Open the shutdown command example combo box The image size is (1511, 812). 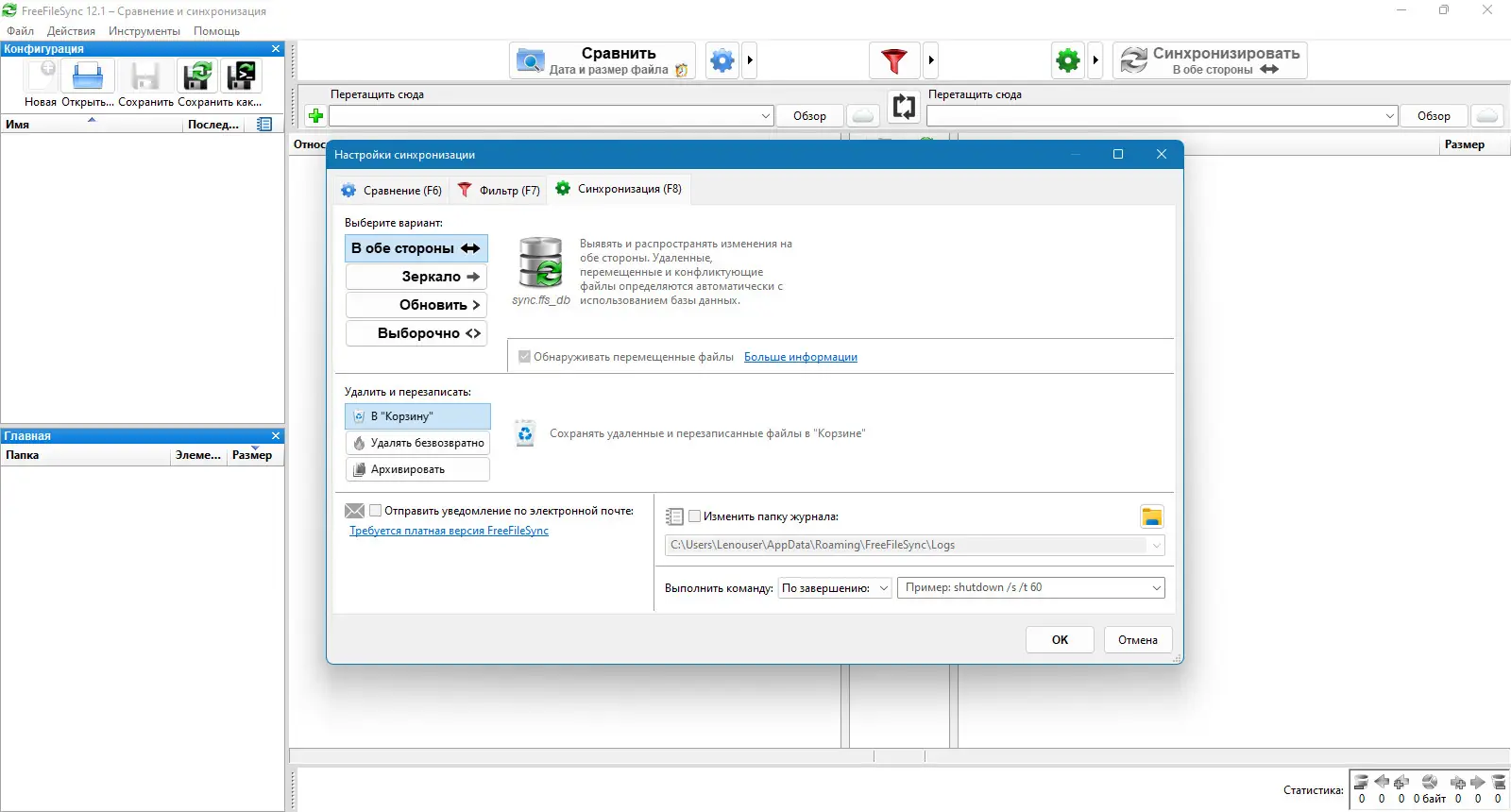point(1030,588)
